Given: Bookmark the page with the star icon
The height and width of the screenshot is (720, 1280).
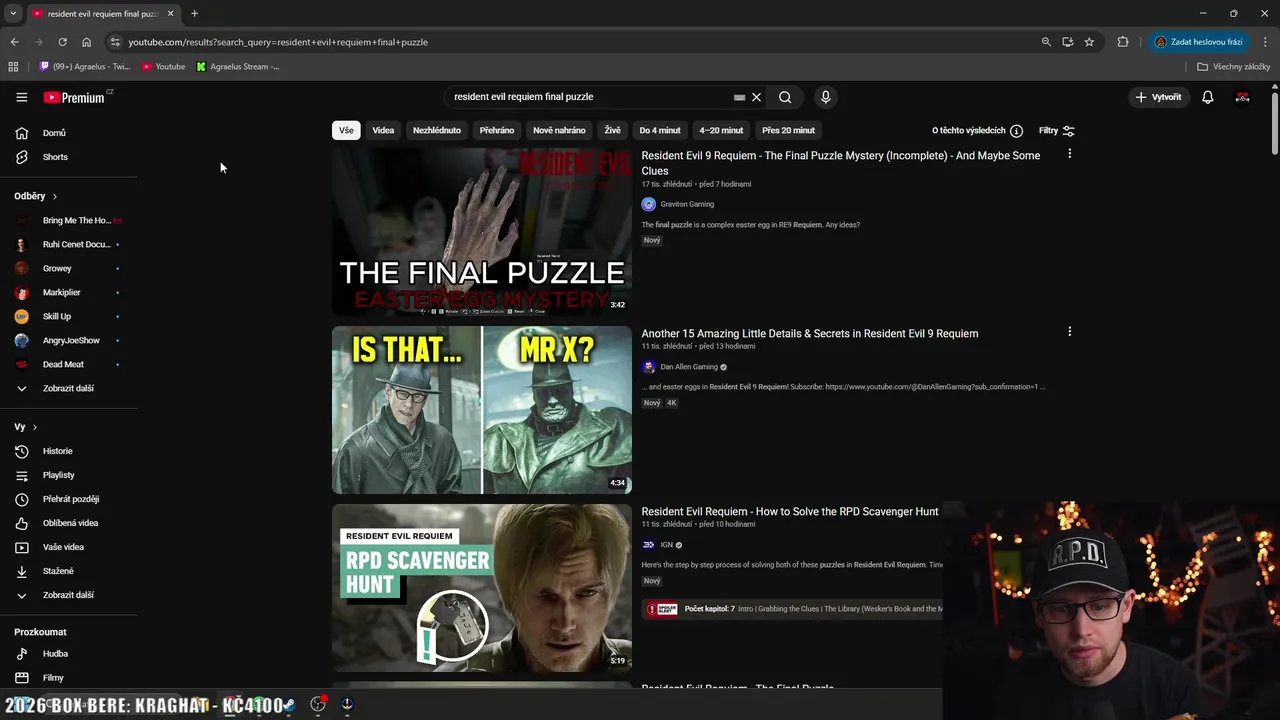Looking at the screenshot, I should pyautogui.click(x=1089, y=42).
